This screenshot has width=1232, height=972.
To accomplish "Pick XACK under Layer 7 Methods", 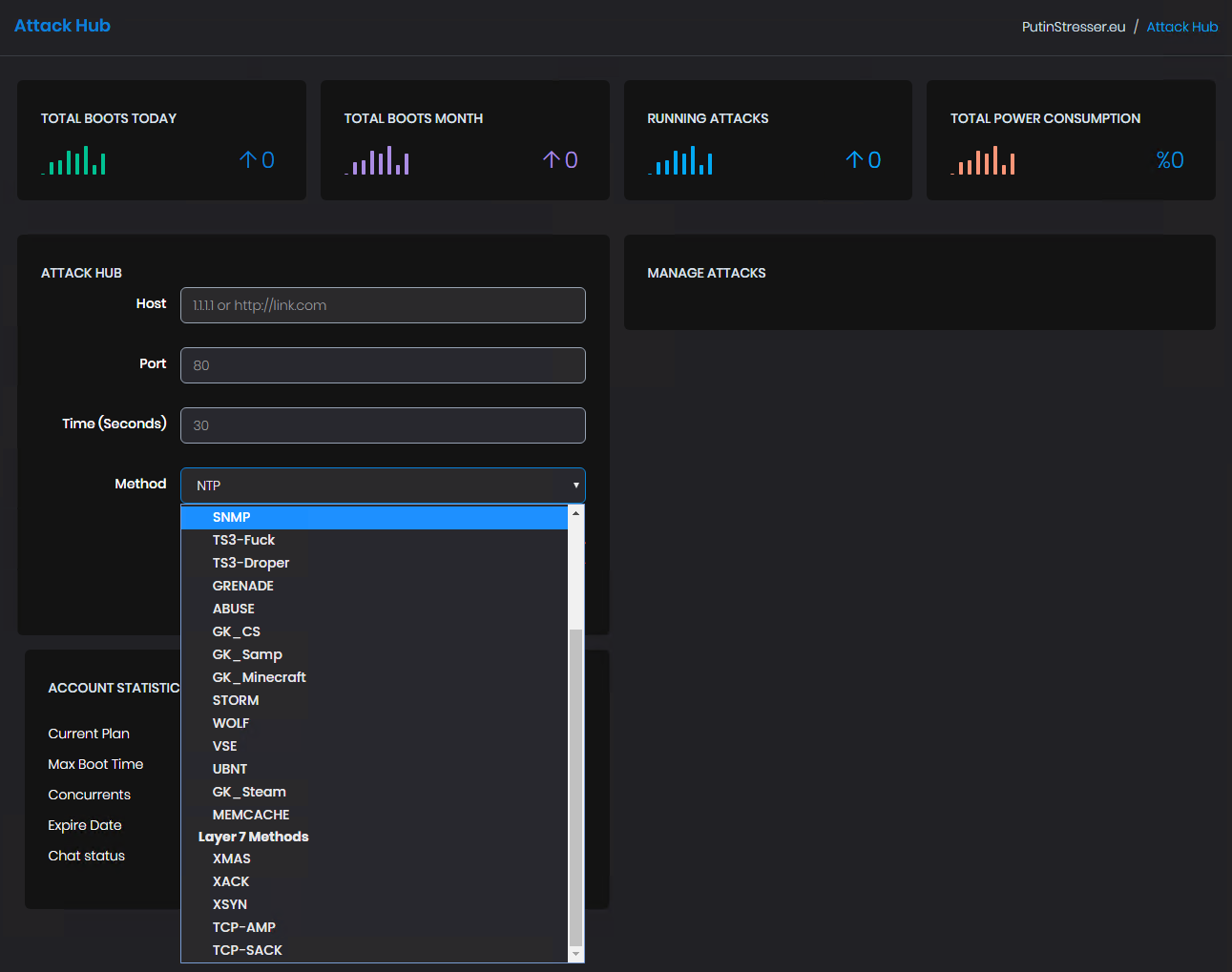I will point(374,881).
